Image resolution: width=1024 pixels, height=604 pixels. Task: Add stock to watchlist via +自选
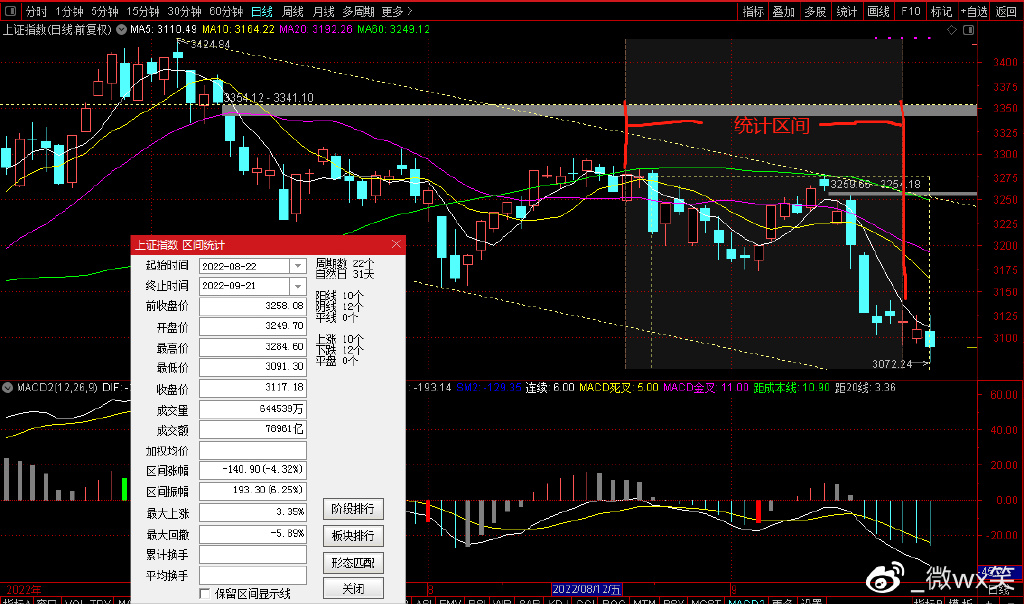pyautogui.click(x=972, y=12)
